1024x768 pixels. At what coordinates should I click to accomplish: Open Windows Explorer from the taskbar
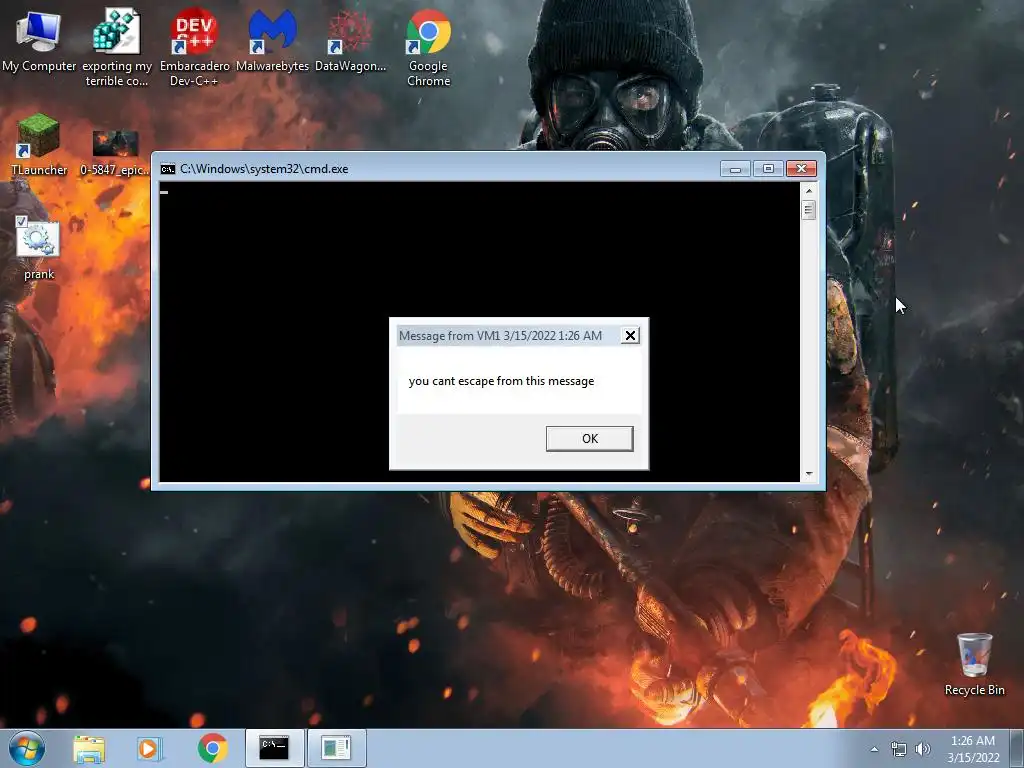pyautogui.click(x=89, y=748)
